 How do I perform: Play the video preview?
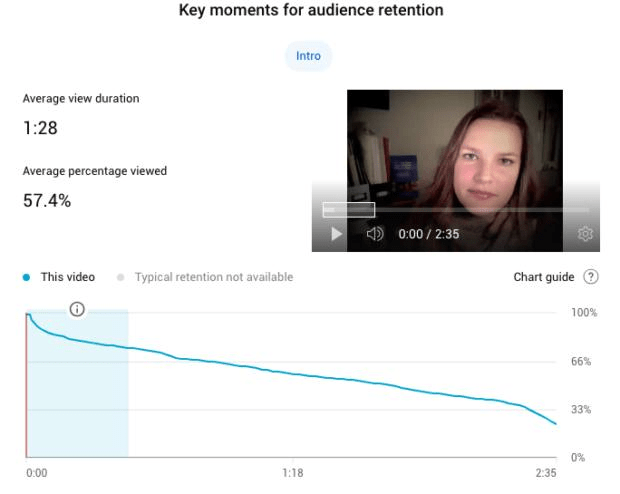point(336,234)
